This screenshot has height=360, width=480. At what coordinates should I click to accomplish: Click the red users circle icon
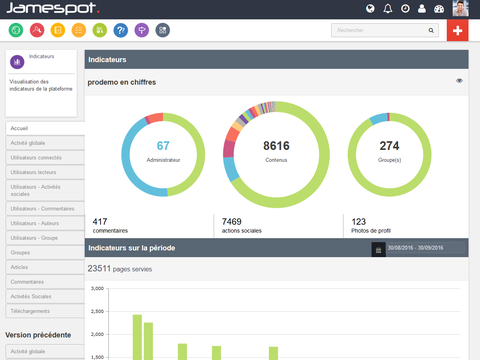(x=37, y=30)
